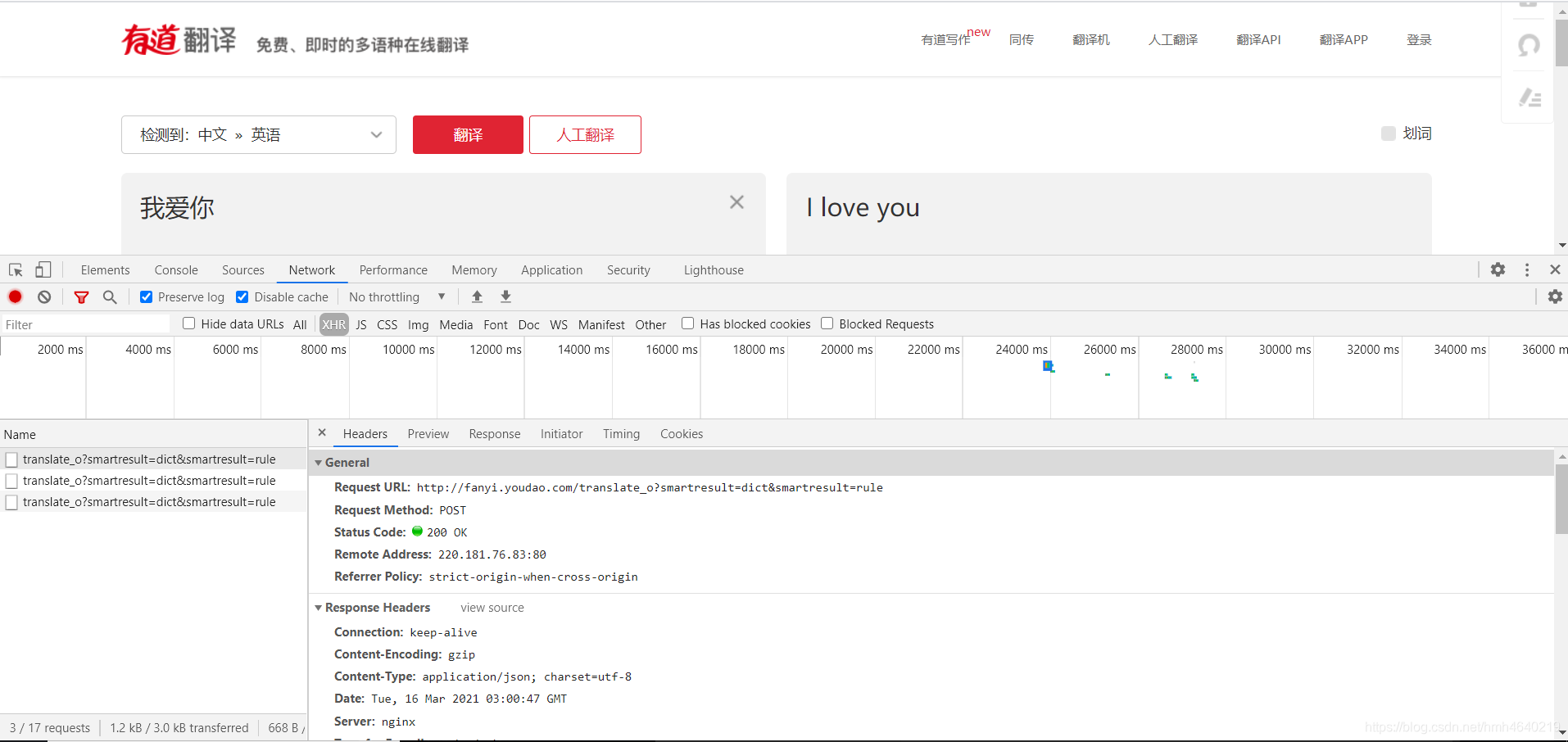The width and height of the screenshot is (1568, 742).
Task: Select checkbox of second translate_o request
Action: [11, 481]
